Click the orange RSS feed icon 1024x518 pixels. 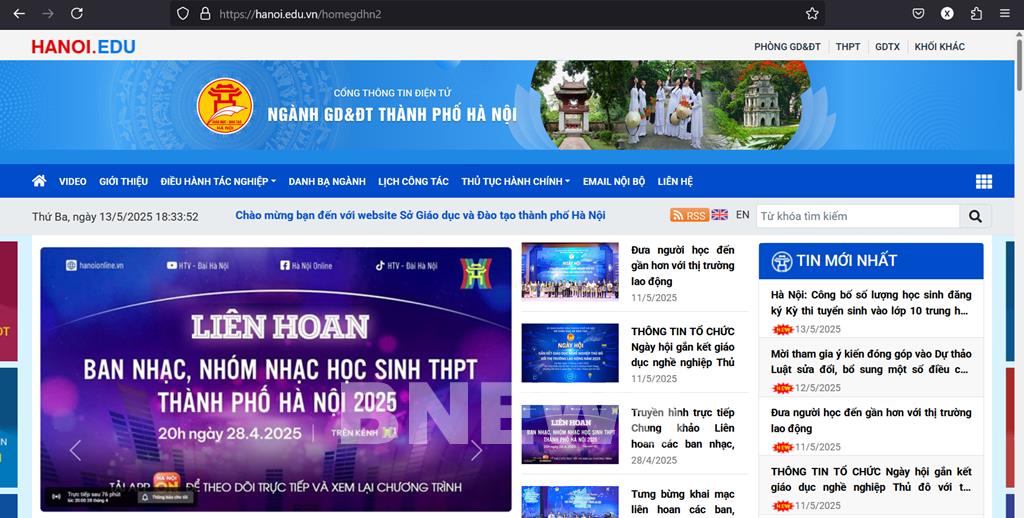click(x=689, y=215)
